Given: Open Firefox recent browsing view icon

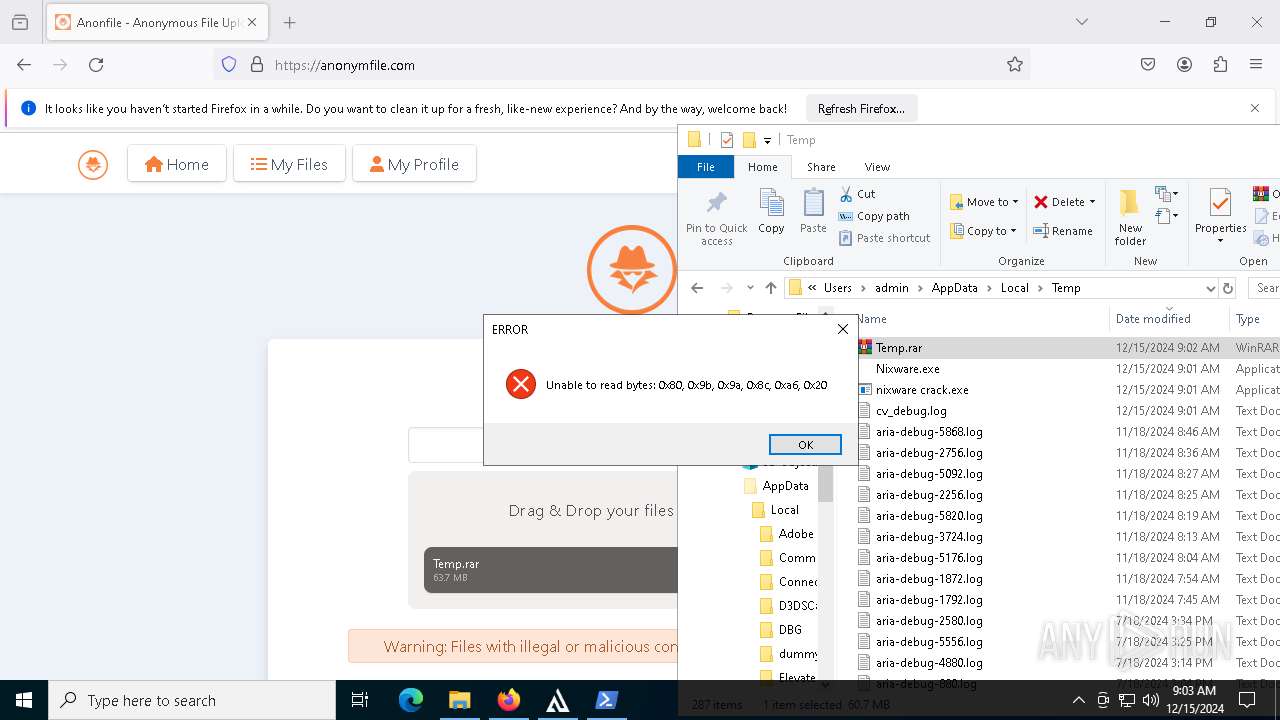Looking at the screenshot, I should [x=20, y=22].
